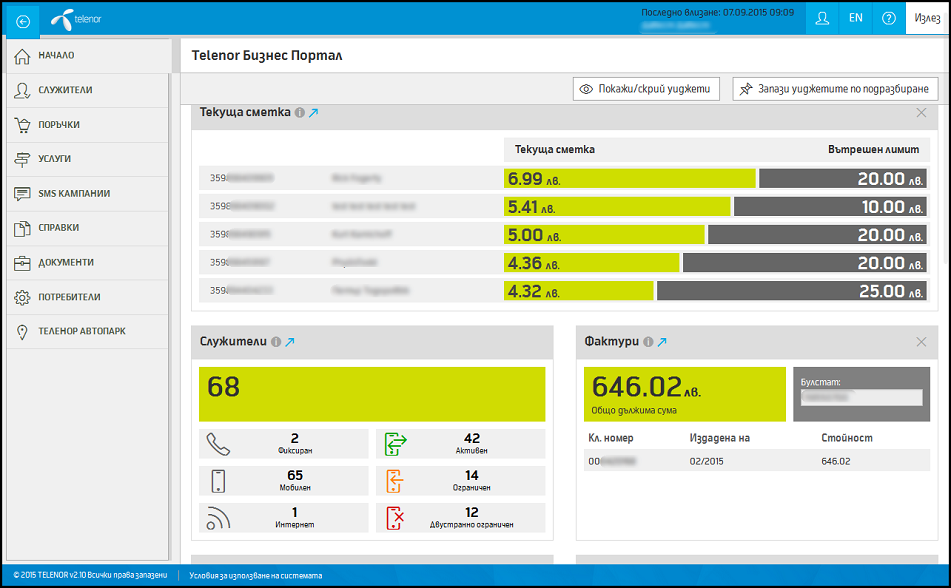Open user profile icon in header

coord(822,18)
